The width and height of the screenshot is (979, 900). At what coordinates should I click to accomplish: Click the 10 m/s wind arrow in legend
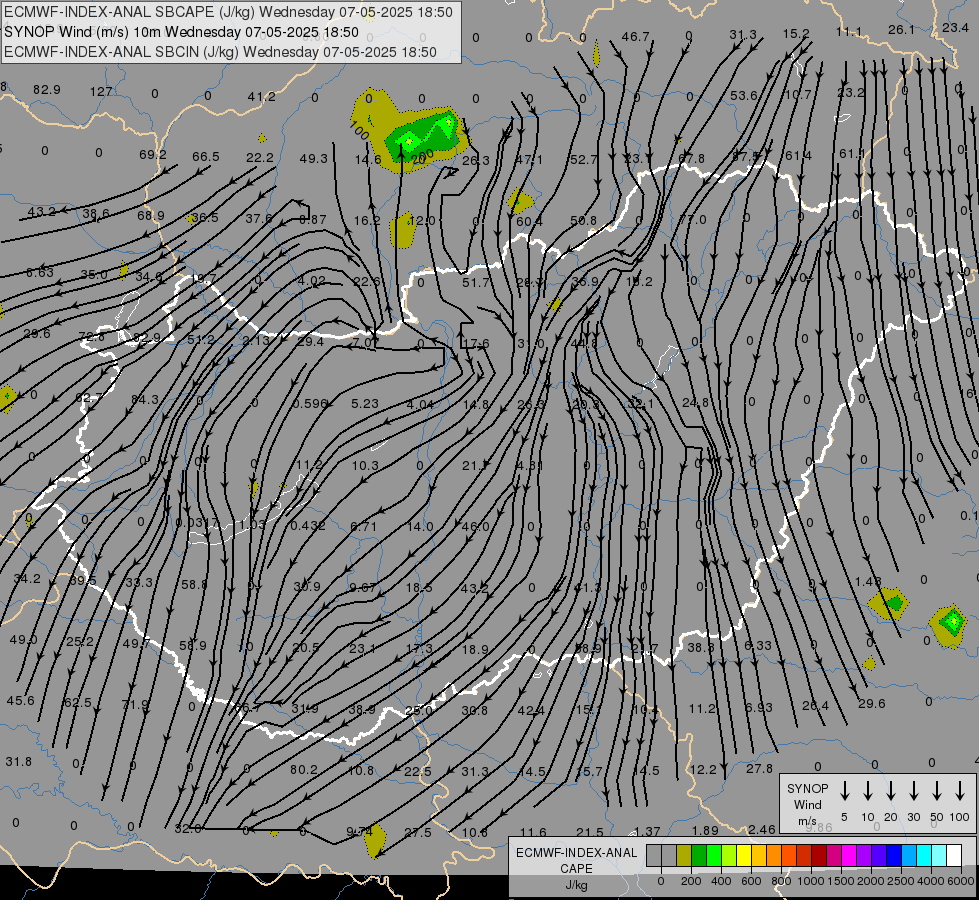click(867, 791)
